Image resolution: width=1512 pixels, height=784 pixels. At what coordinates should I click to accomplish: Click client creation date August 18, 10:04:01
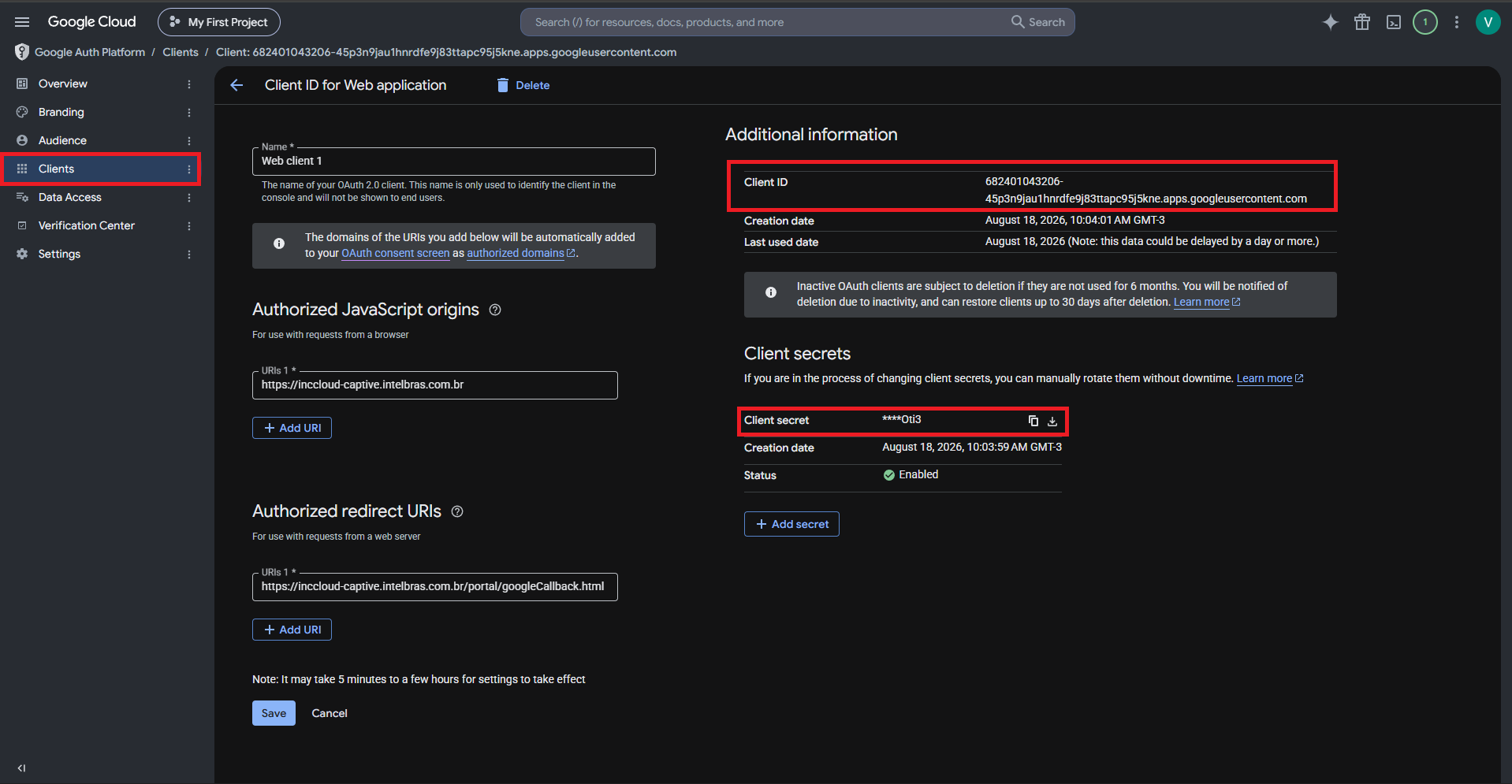pos(1074,220)
